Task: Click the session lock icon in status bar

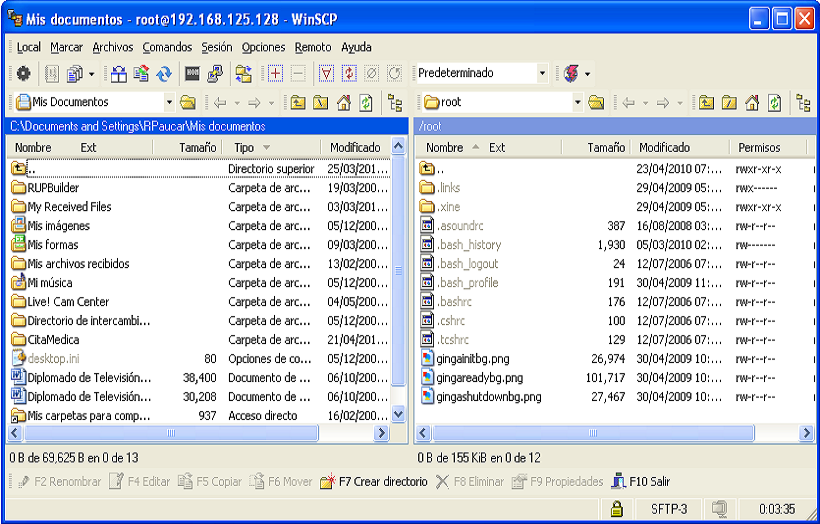Action: 617,508
